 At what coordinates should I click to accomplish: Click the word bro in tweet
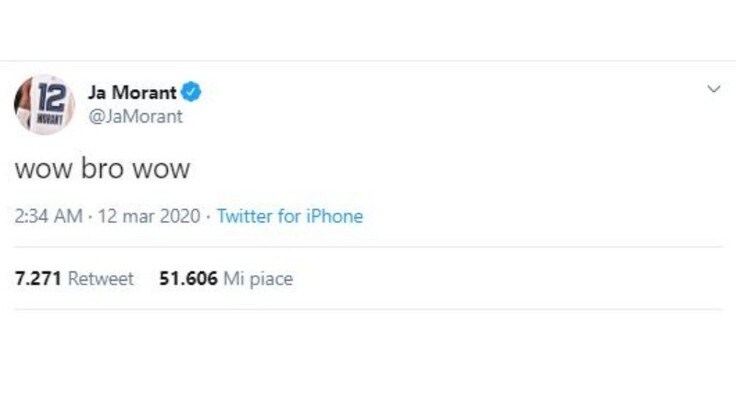[102, 168]
